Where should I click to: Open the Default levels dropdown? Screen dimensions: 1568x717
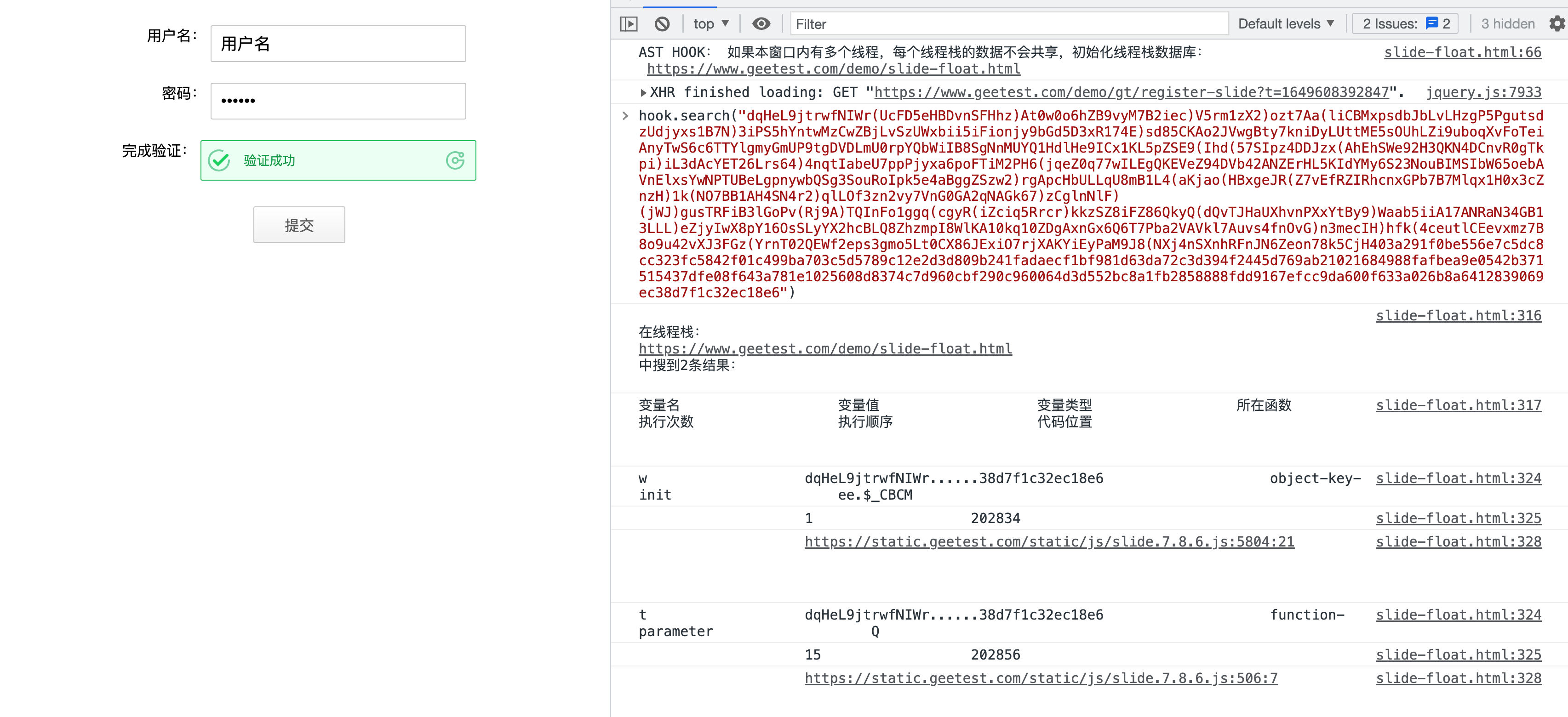tap(1286, 24)
